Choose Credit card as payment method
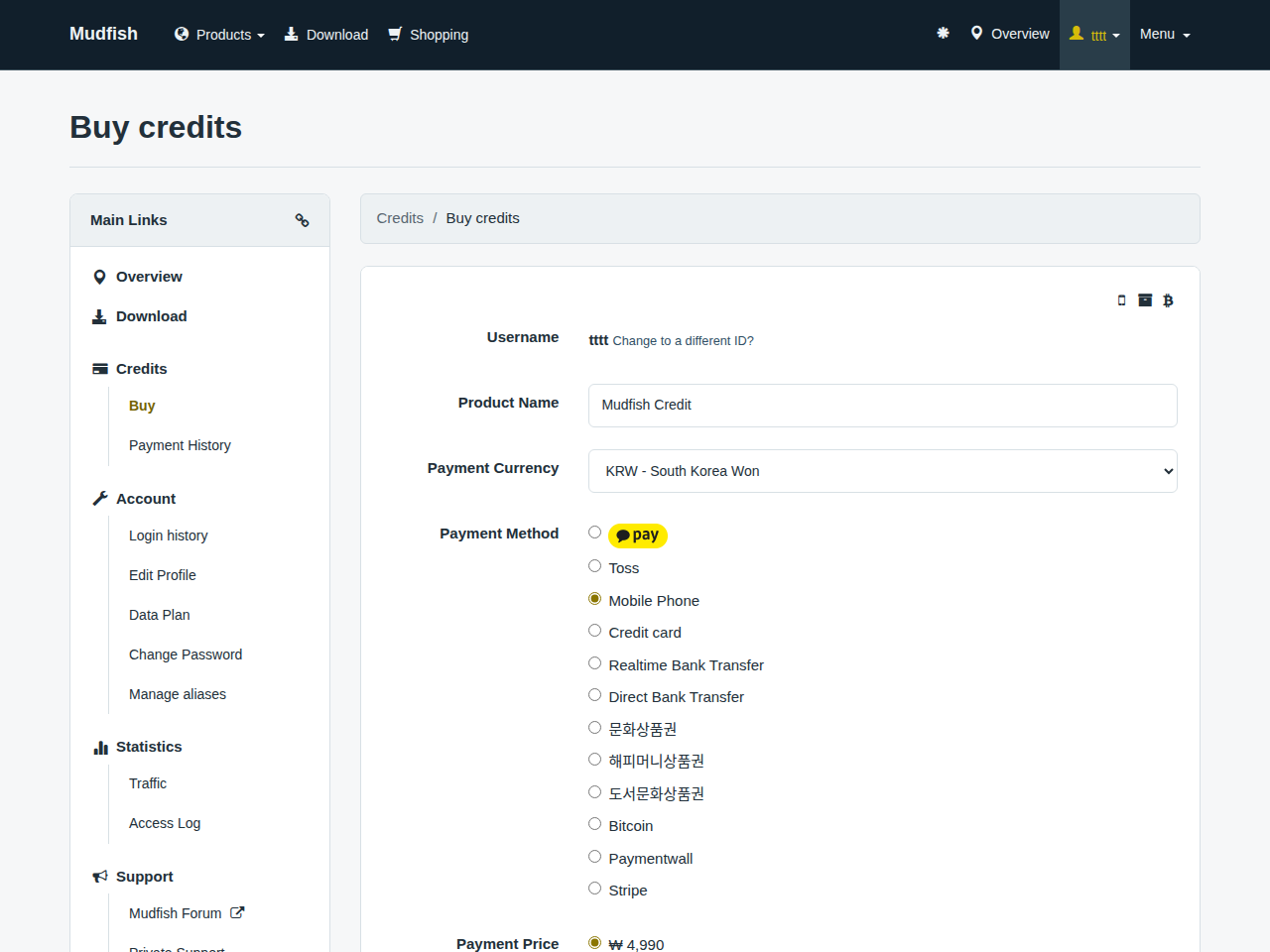This screenshot has height=952, width=1270. 594,631
